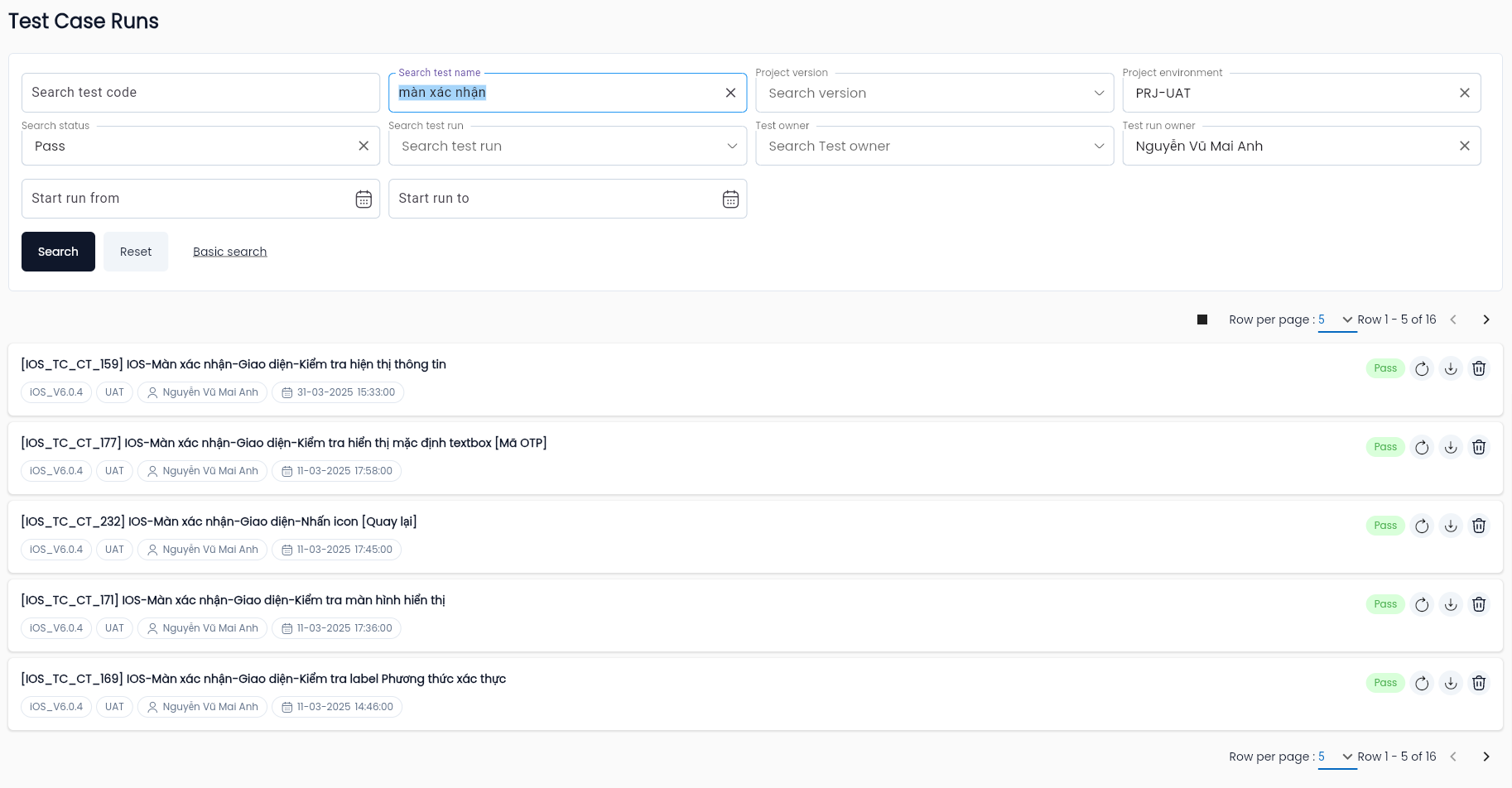Download result of IOS_TC_CT_171 run

click(x=1451, y=605)
